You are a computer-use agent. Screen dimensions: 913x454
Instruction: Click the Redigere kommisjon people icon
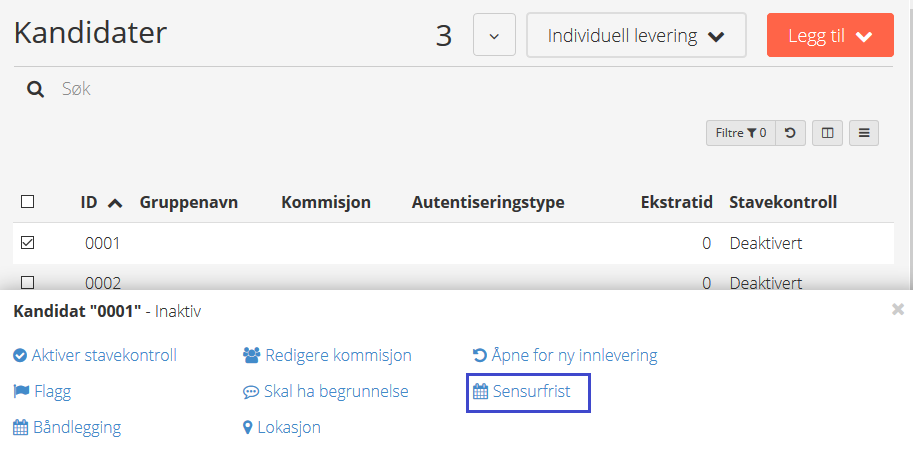(x=251, y=355)
